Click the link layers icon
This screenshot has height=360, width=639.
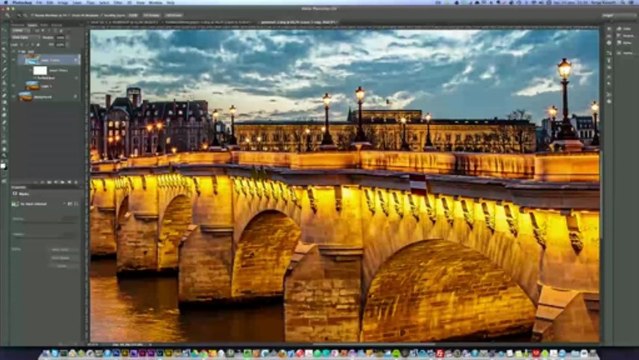tap(35, 182)
